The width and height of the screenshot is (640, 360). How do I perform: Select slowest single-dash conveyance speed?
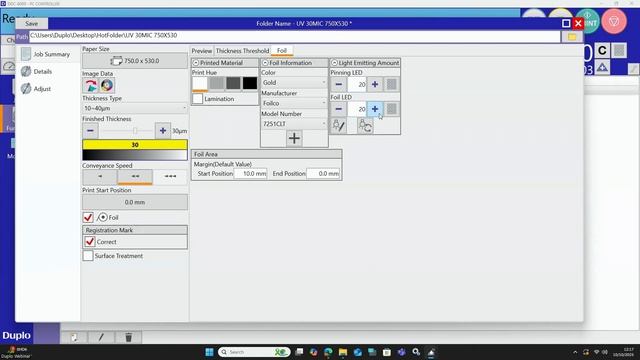100,176
